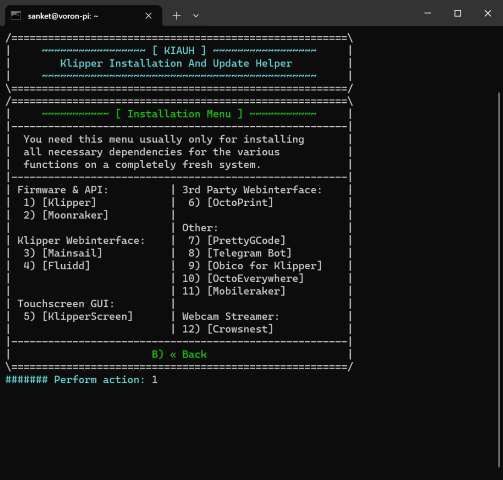Click the 'B) « Back' option

[x=179, y=354]
